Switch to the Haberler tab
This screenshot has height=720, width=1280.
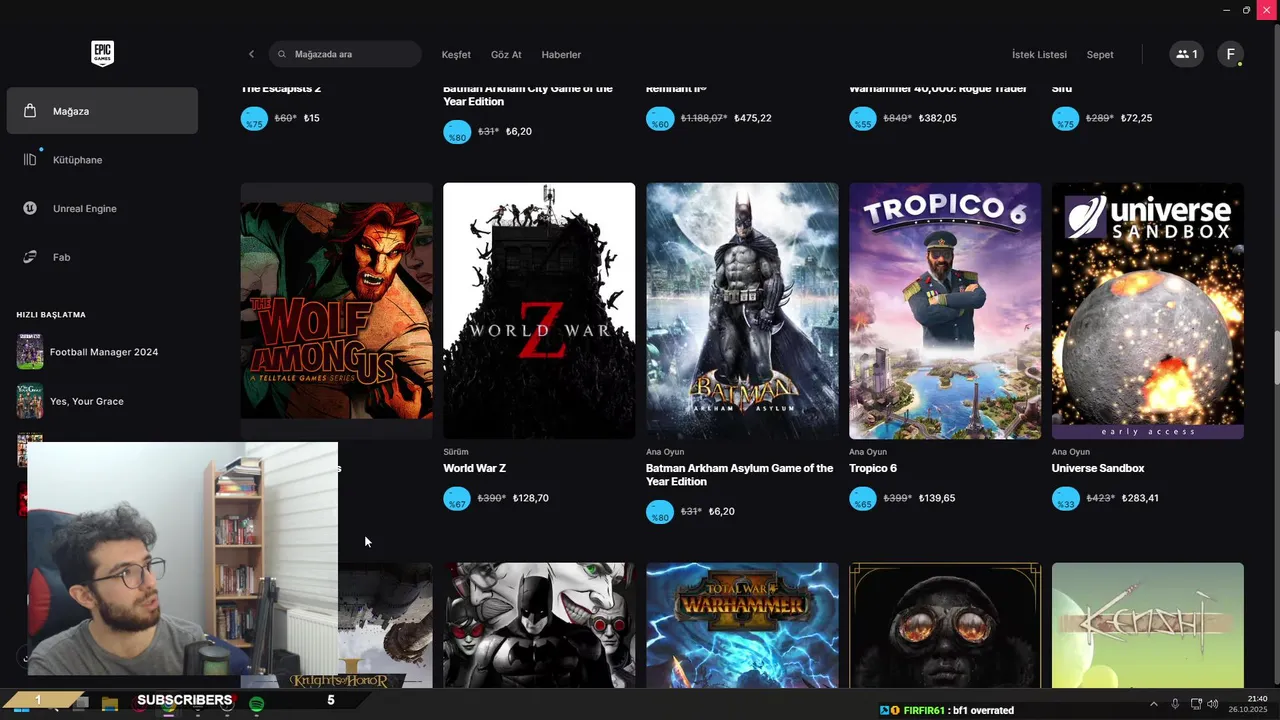(x=561, y=55)
